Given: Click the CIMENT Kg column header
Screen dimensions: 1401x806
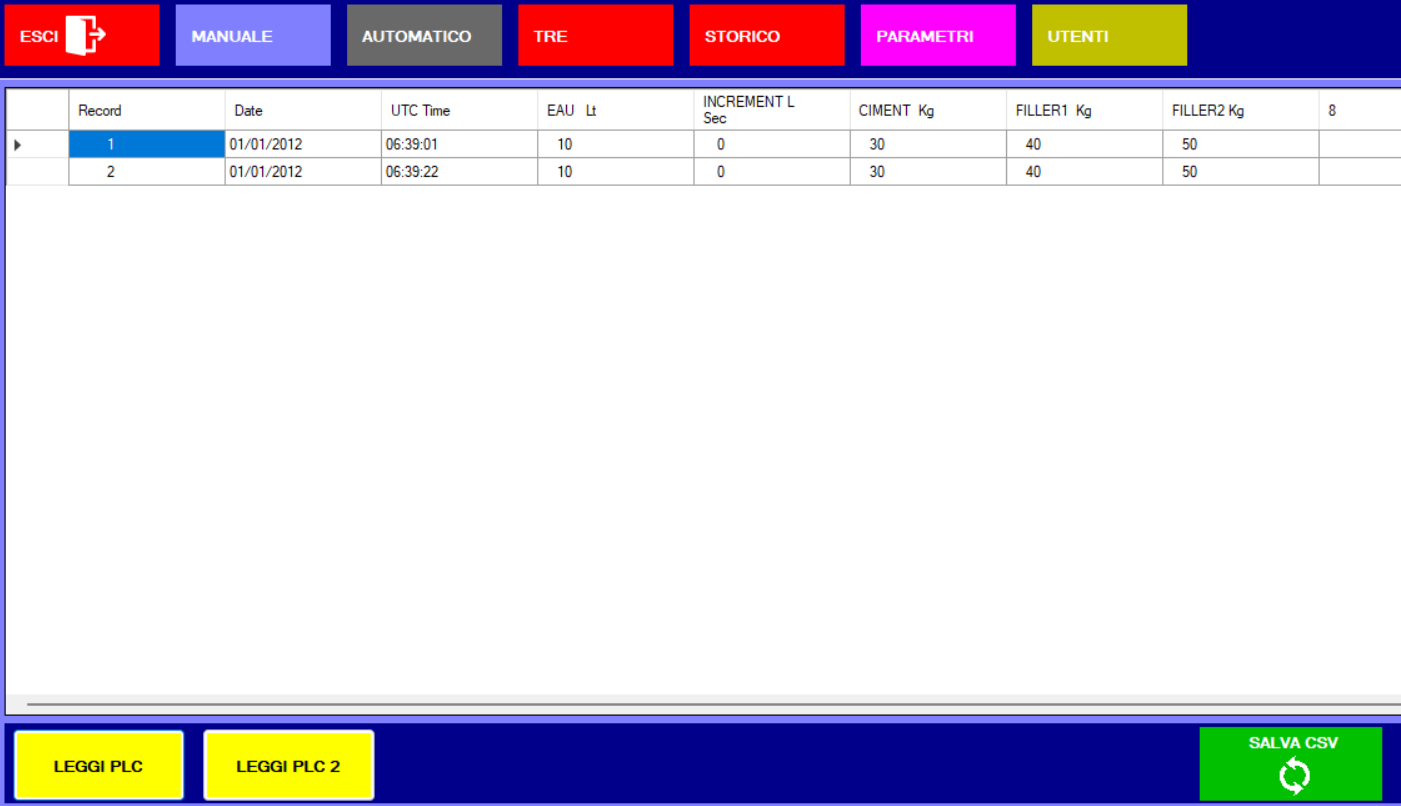Looking at the screenshot, I should (x=928, y=110).
